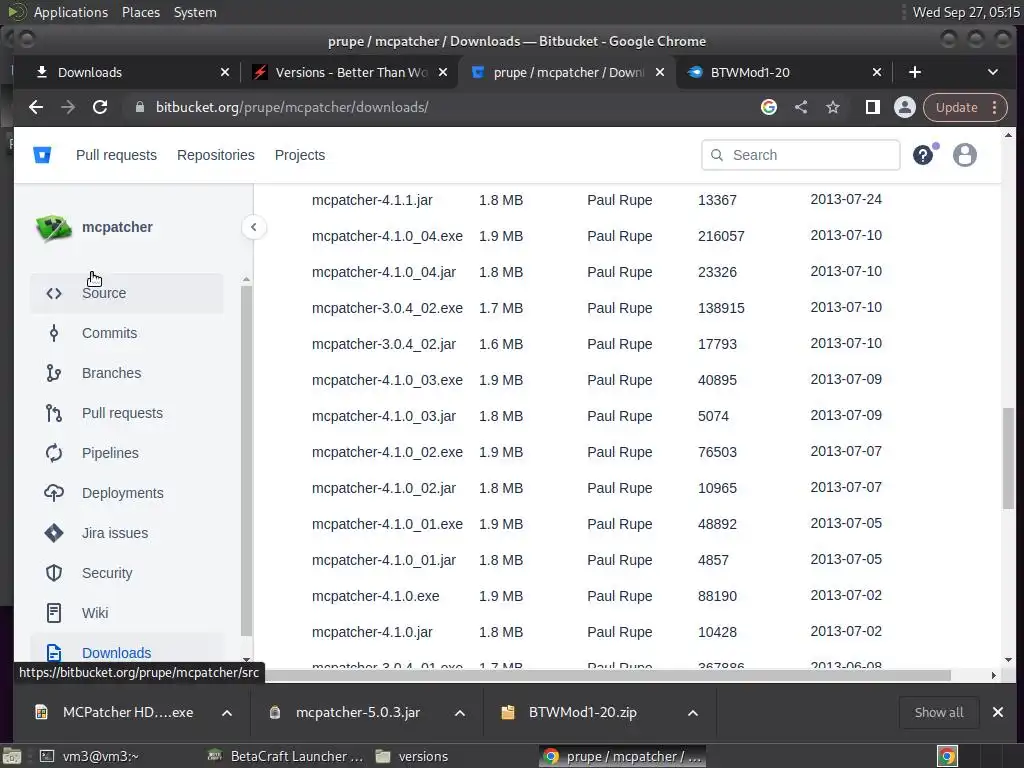Open Branches icon in sidebar

tap(54, 373)
